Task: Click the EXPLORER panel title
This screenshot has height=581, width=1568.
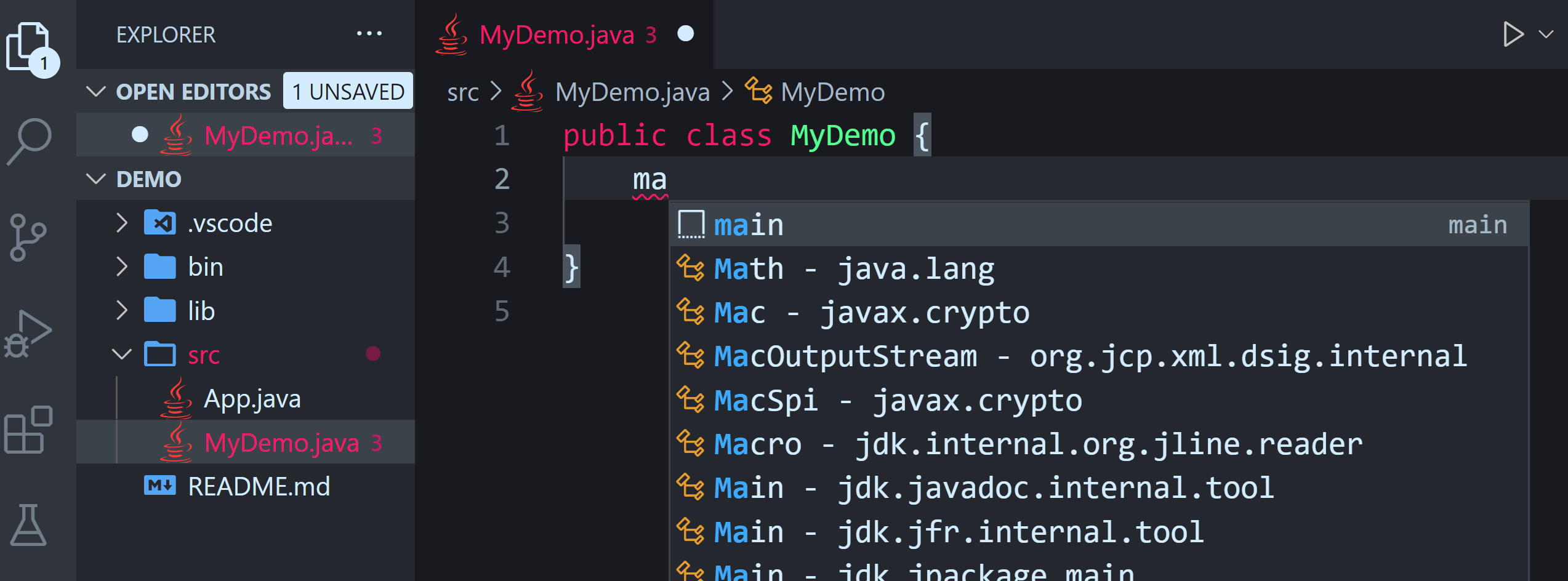Action: click(166, 34)
